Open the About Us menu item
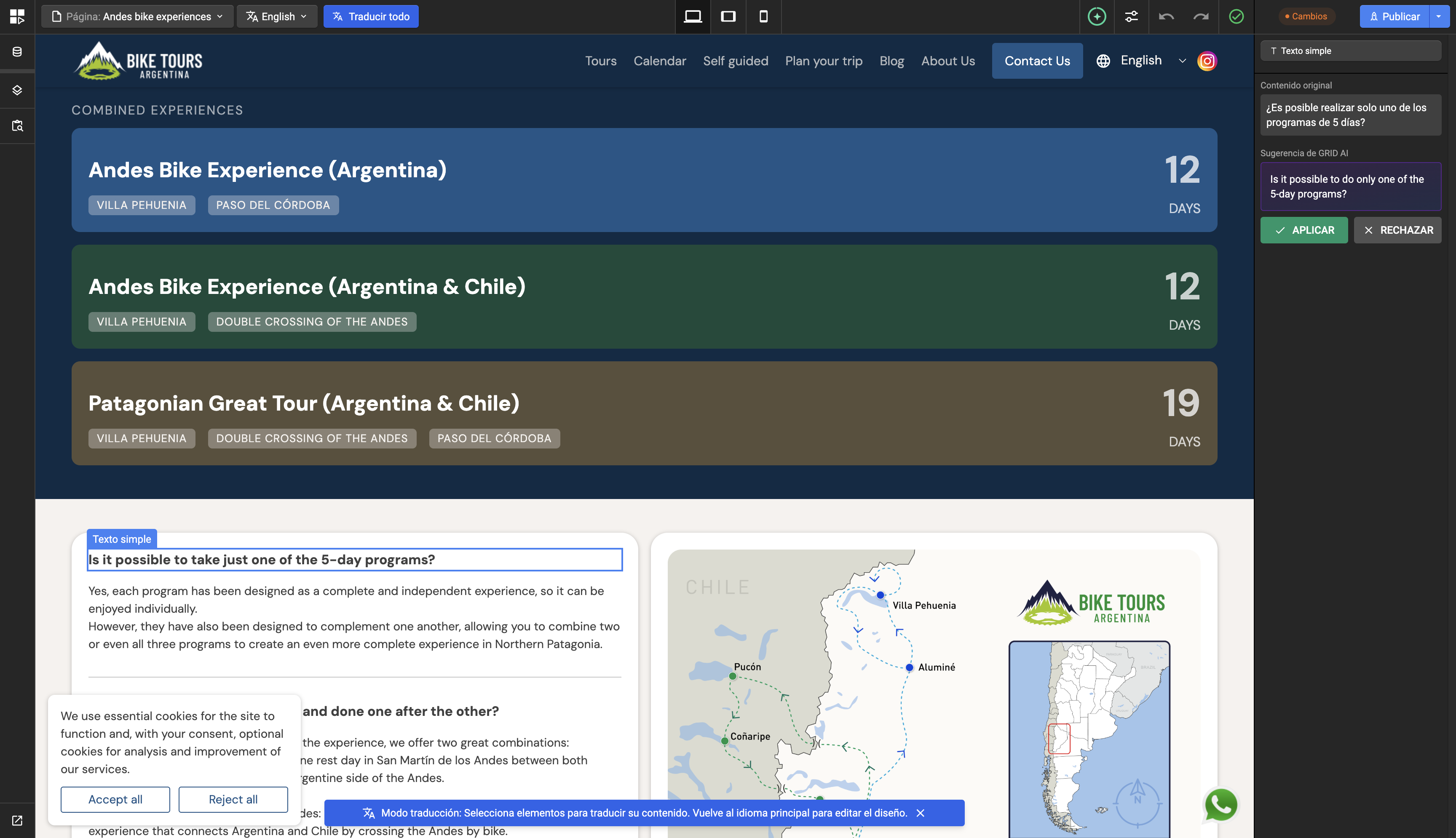 [x=947, y=61]
